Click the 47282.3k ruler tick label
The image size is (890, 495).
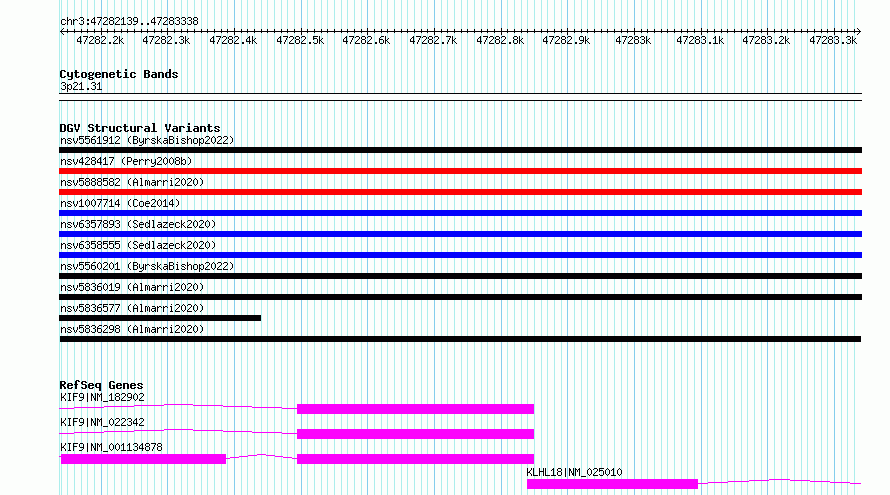click(x=166, y=41)
